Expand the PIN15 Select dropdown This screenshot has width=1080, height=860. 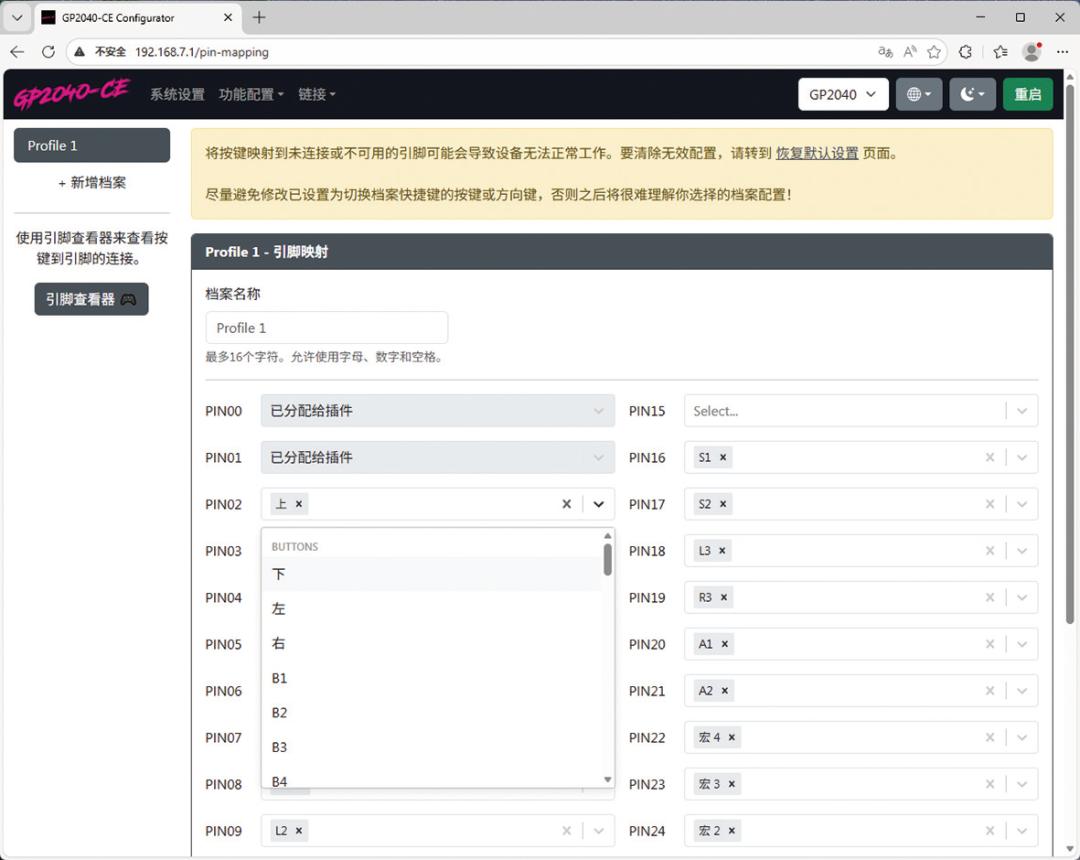point(1021,411)
